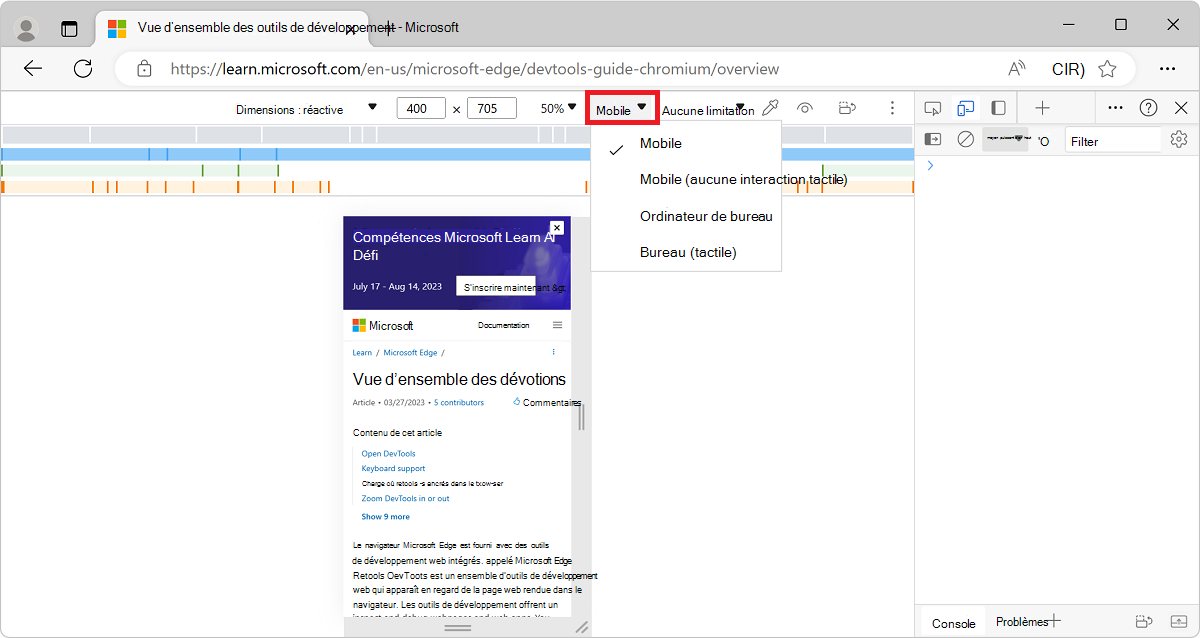Clear the console with the circle-slash icon
Image resolution: width=1200 pixels, height=638 pixels.
click(x=965, y=140)
